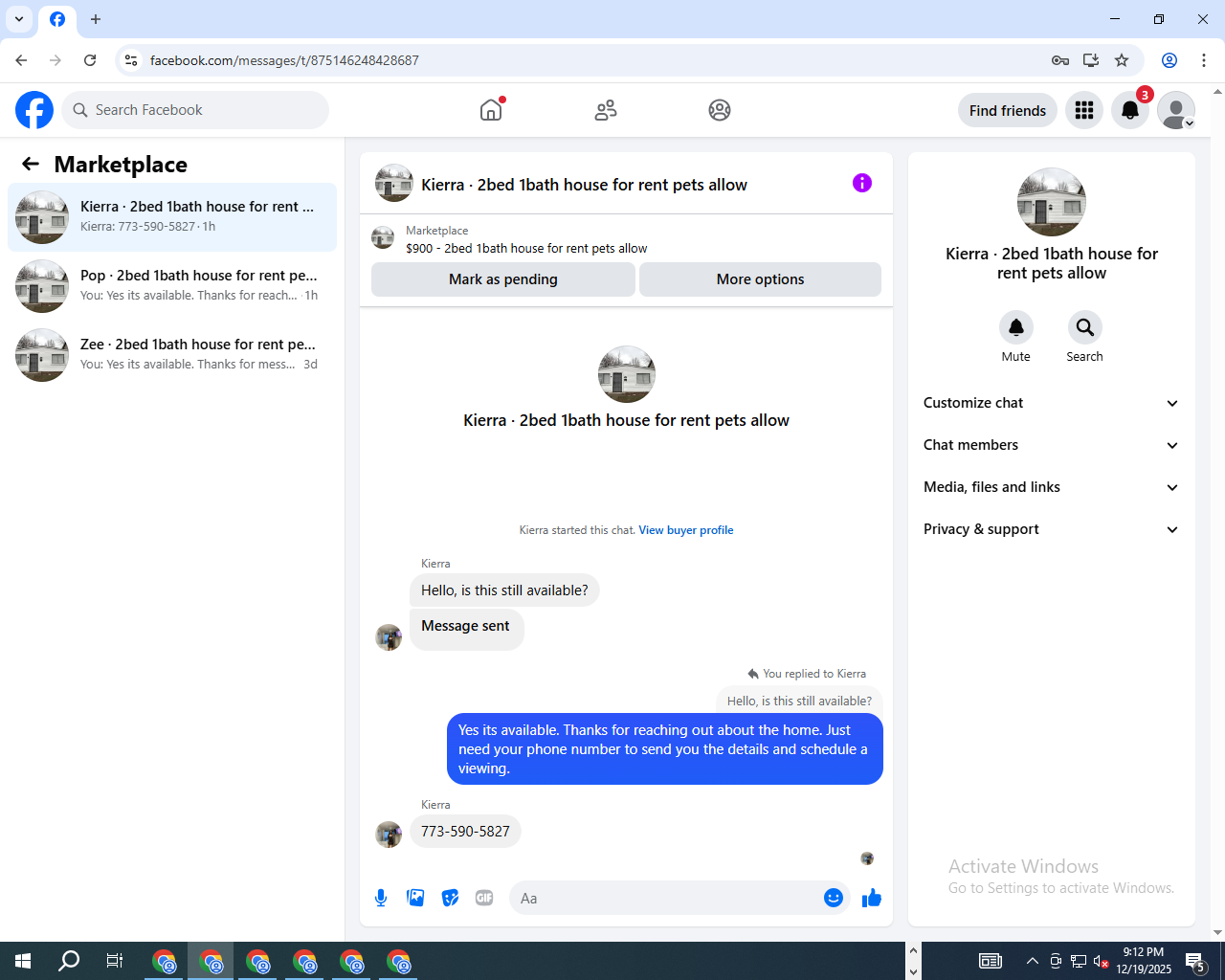The height and width of the screenshot is (980, 1225).
Task: Open the Windows Start menu
Action: 23,961
